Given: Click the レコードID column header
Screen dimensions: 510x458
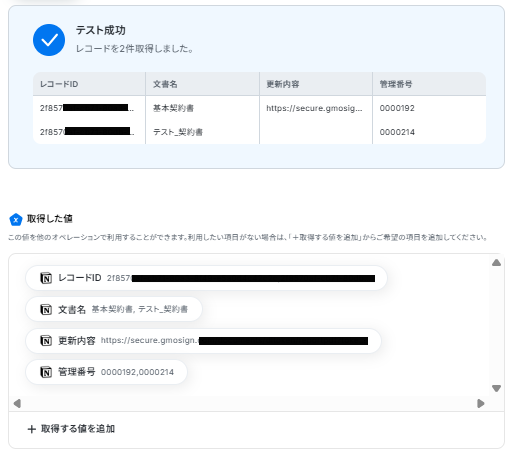Looking at the screenshot, I should 89,84.
